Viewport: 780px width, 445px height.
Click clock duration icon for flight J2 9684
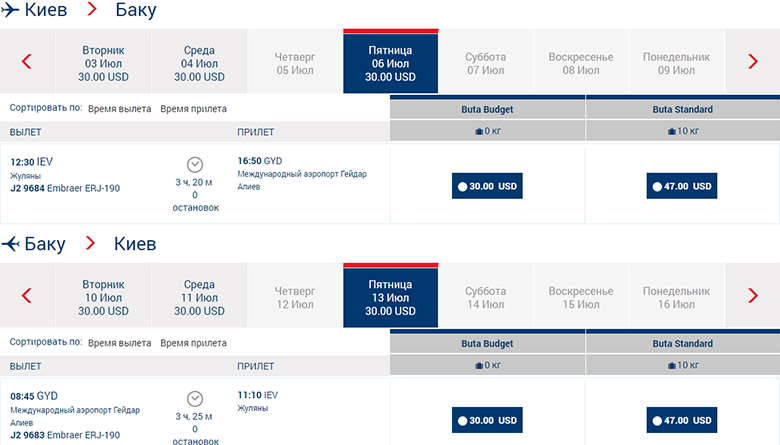(x=195, y=164)
